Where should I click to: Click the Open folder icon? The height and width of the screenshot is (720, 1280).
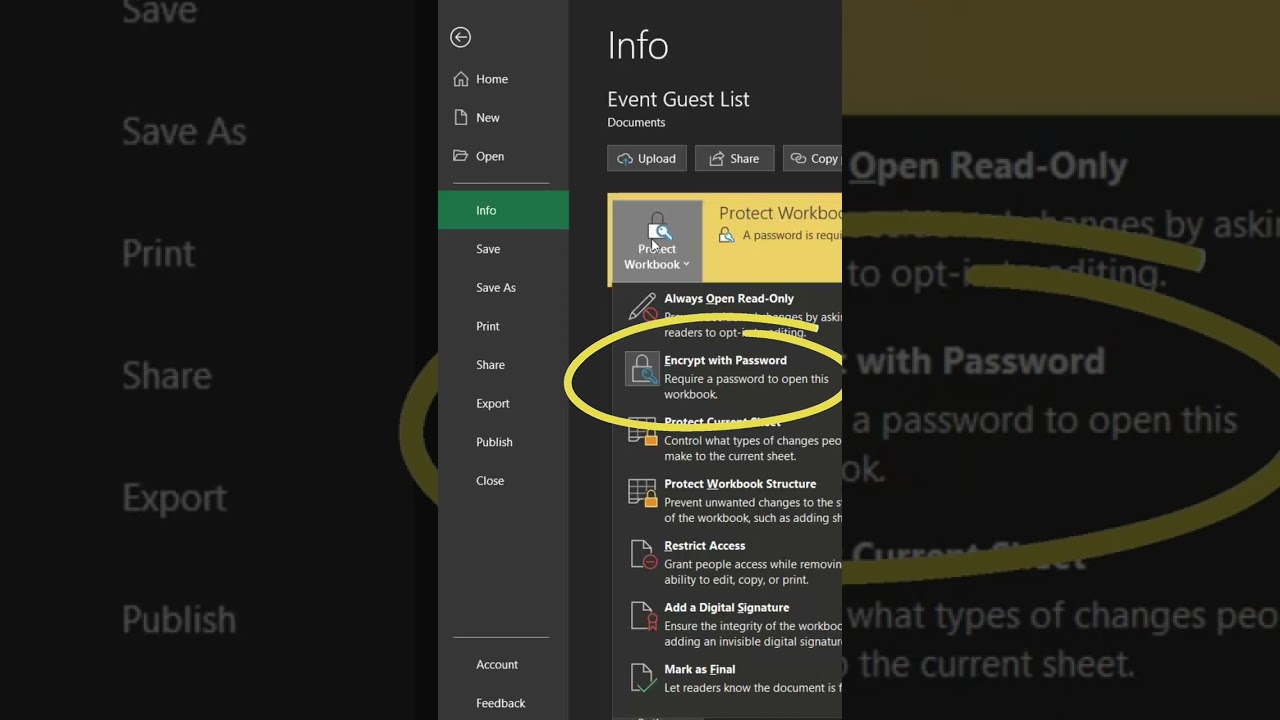point(460,156)
